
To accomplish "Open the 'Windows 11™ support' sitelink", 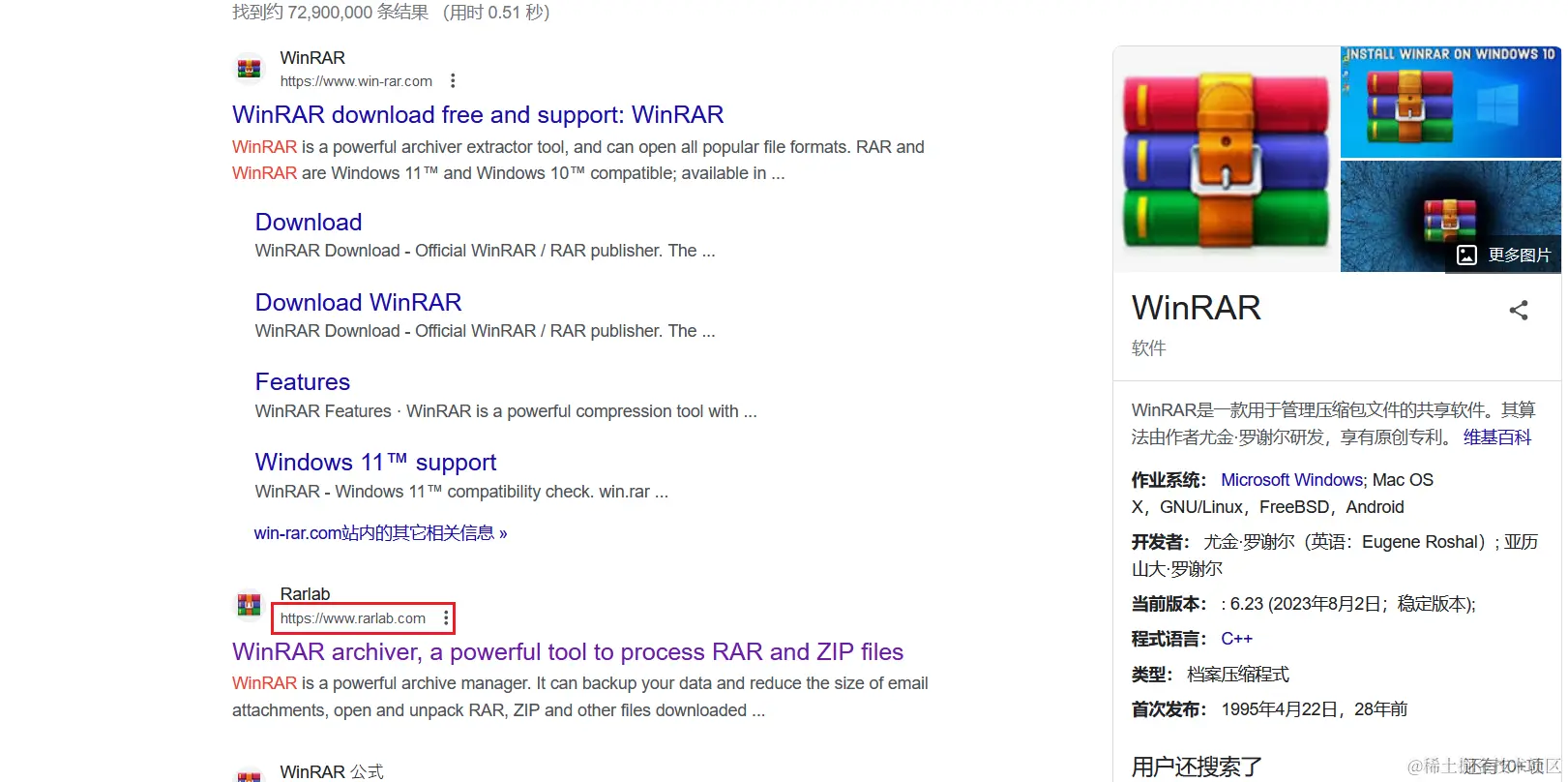I will pos(375,462).
